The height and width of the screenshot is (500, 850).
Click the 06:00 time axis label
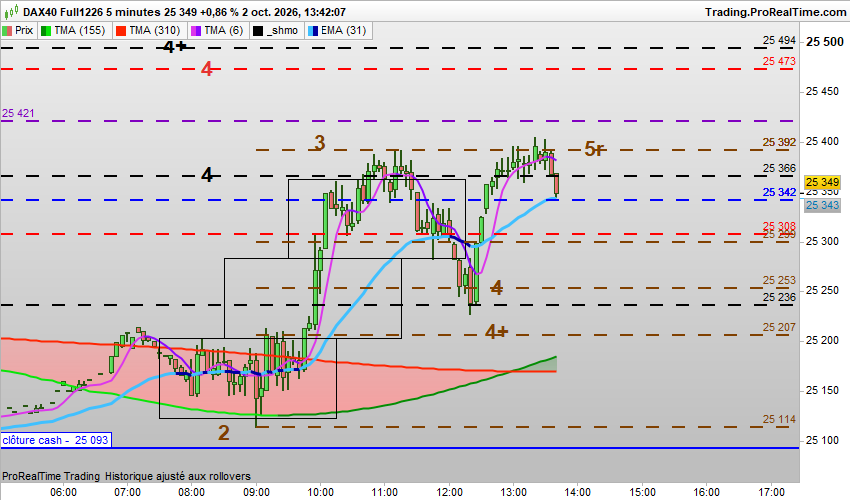(x=63, y=492)
